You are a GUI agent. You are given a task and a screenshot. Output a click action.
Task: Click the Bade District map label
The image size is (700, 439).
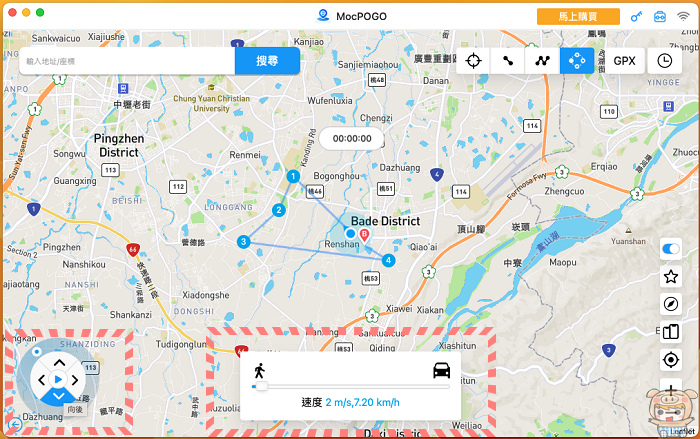385,221
